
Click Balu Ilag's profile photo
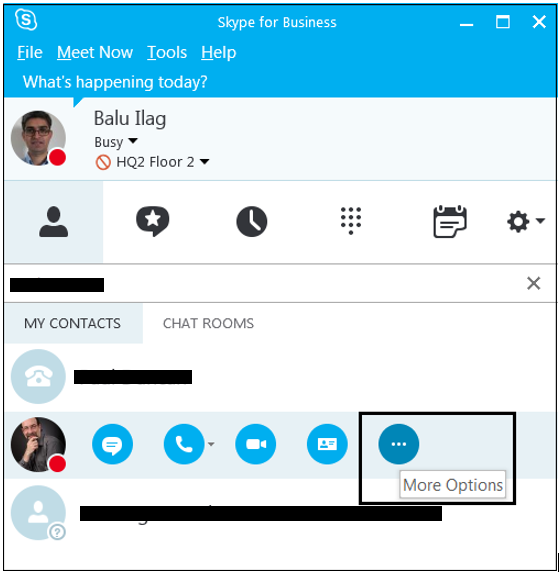[x=38, y=138]
